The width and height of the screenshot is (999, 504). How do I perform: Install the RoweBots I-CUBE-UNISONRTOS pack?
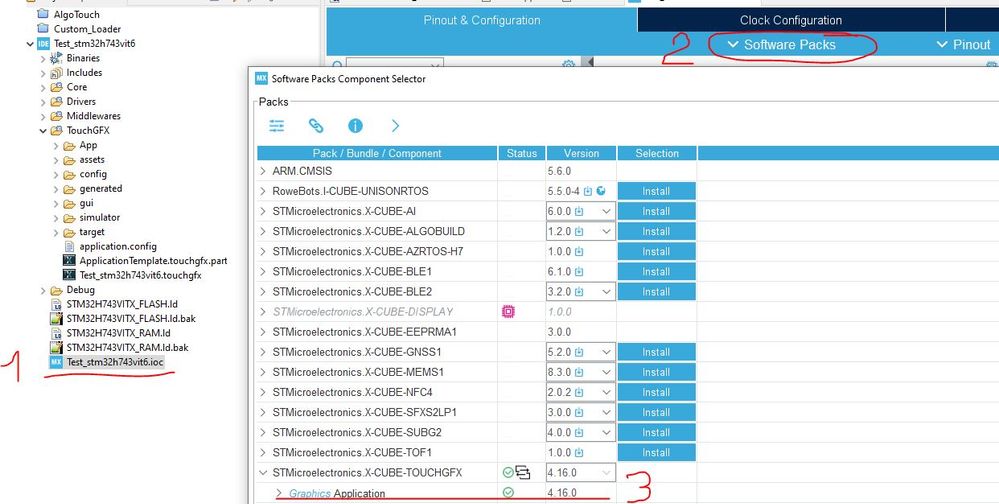click(x=656, y=191)
